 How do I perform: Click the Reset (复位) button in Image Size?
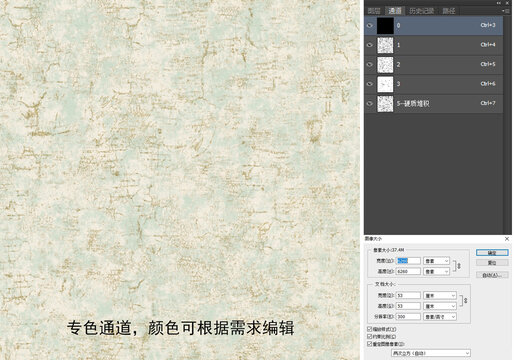click(492, 263)
